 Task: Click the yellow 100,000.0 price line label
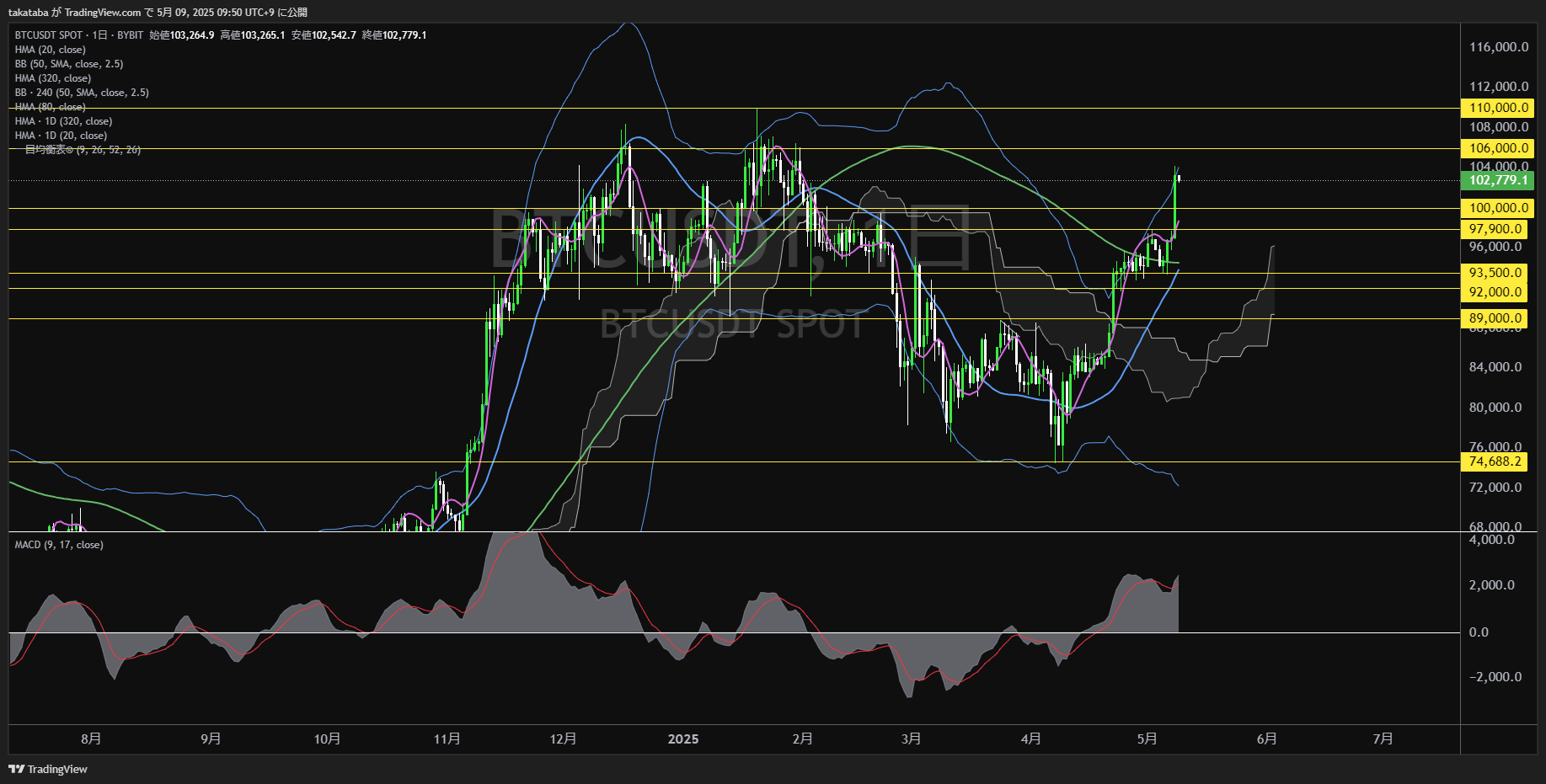click(1499, 208)
